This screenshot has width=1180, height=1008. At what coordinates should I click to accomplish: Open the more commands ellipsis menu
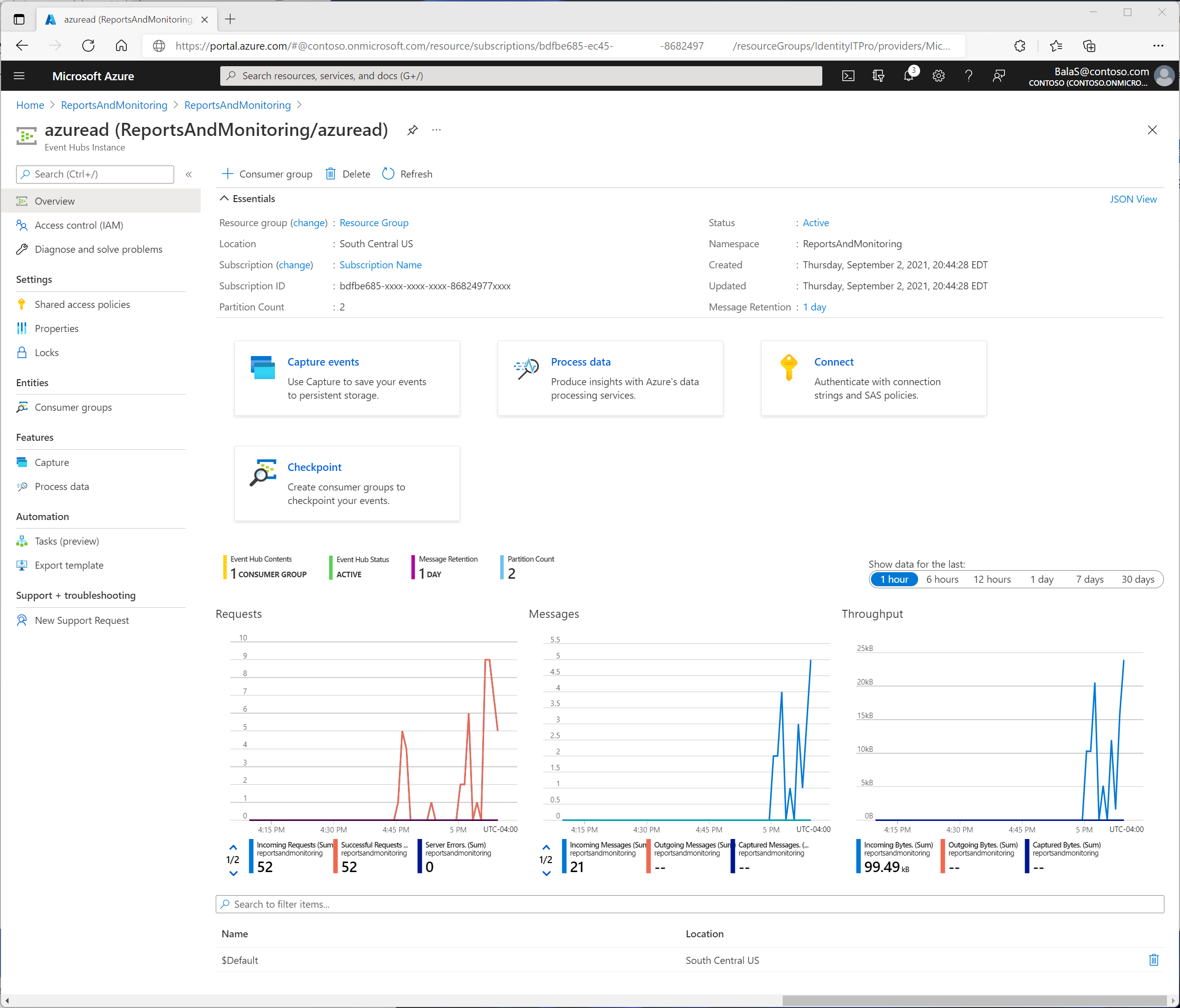[x=435, y=130]
